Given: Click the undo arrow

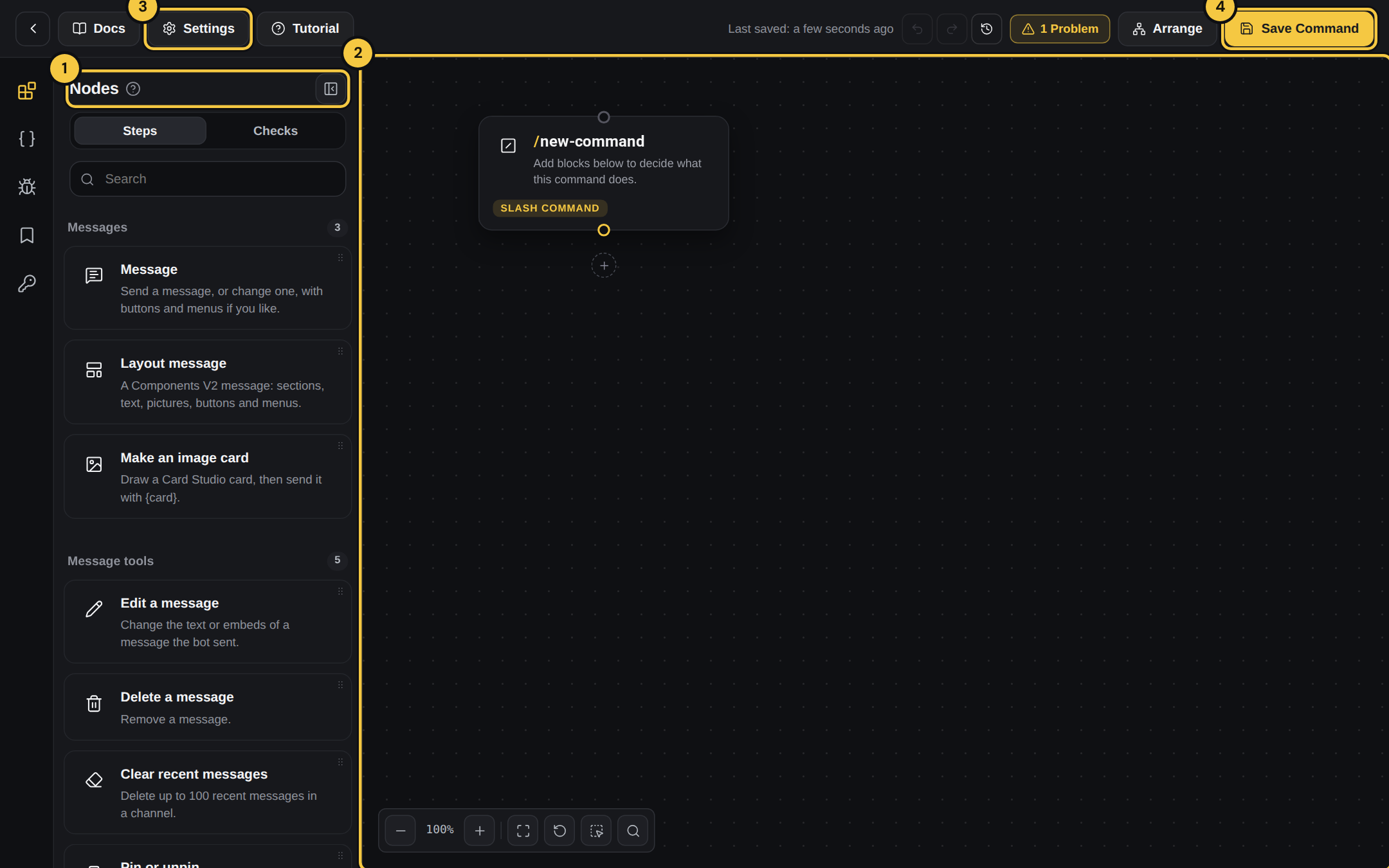Looking at the screenshot, I should tap(917, 29).
